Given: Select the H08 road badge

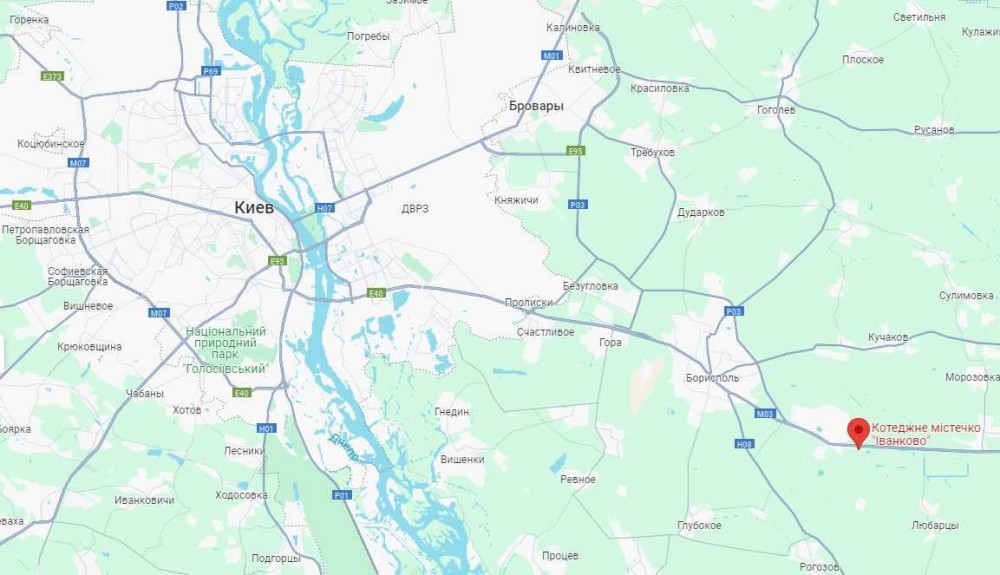Looking at the screenshot, I should click(x=744, y=444).
